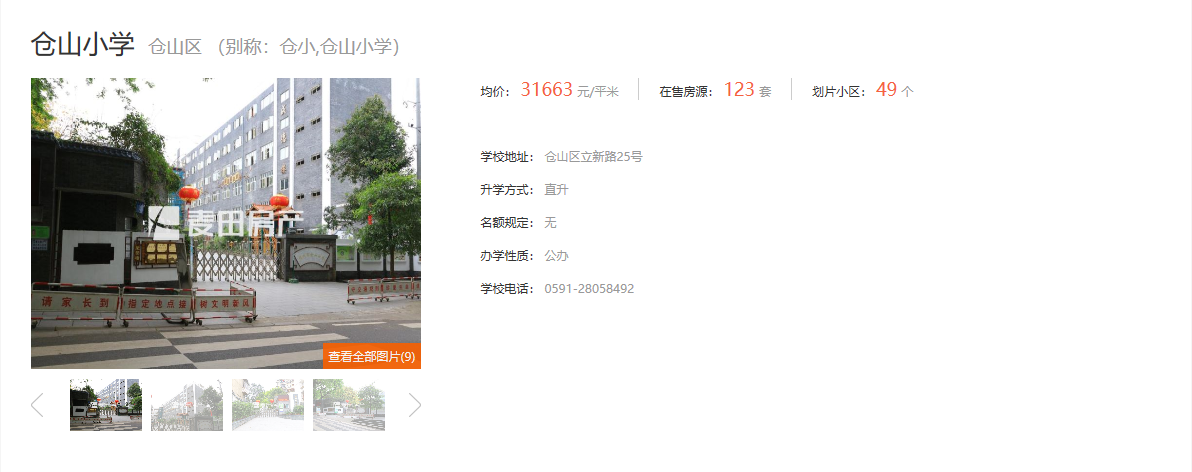Screen dimensions: 1192x472
Task: Click the 仓山区 district label beside title
Action: tap(175, 47)
